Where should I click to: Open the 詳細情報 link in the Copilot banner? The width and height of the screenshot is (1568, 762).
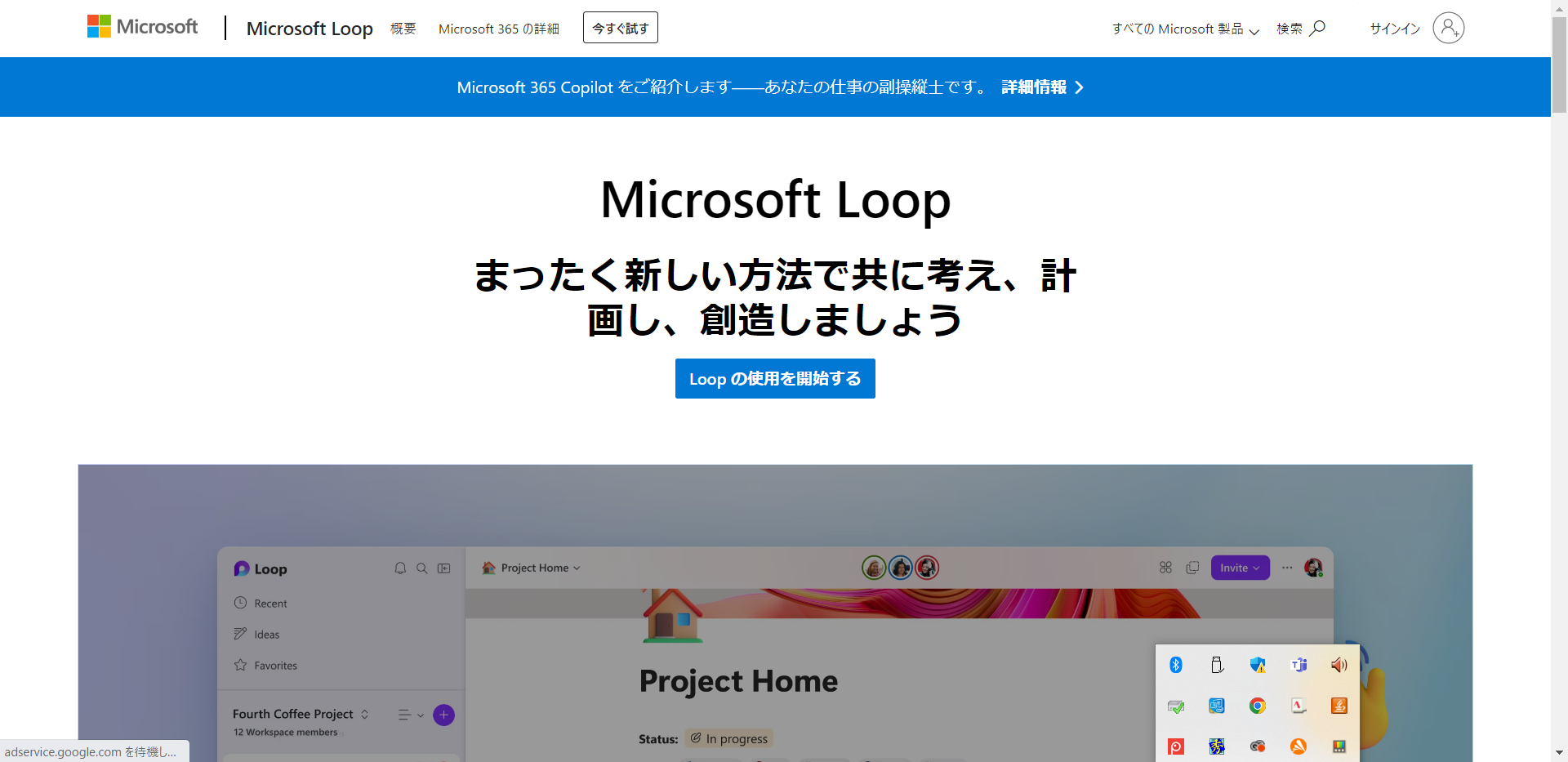pyautogui.click(x=1034, y=87)
